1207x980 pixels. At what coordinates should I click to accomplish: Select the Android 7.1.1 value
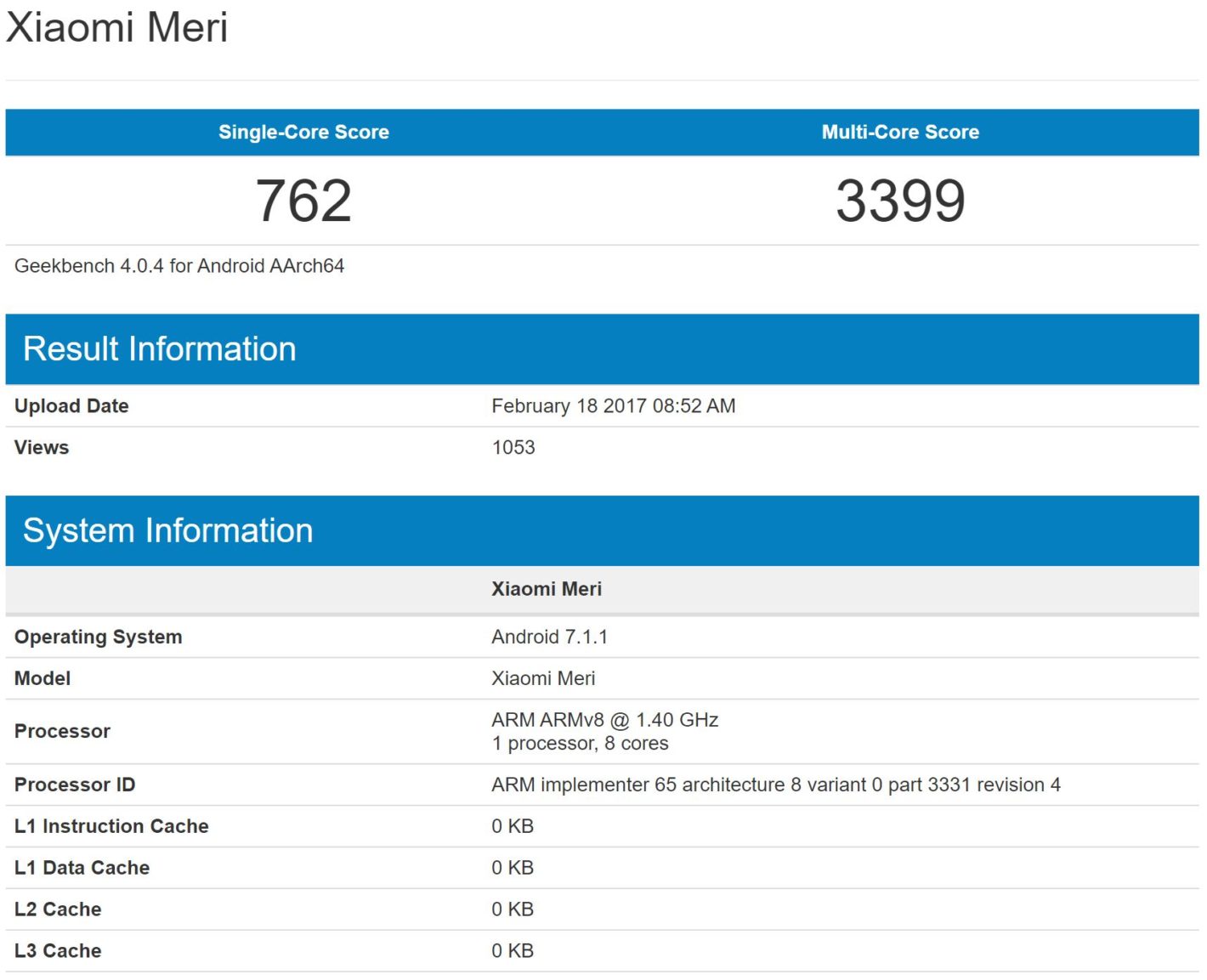point(551,636)
